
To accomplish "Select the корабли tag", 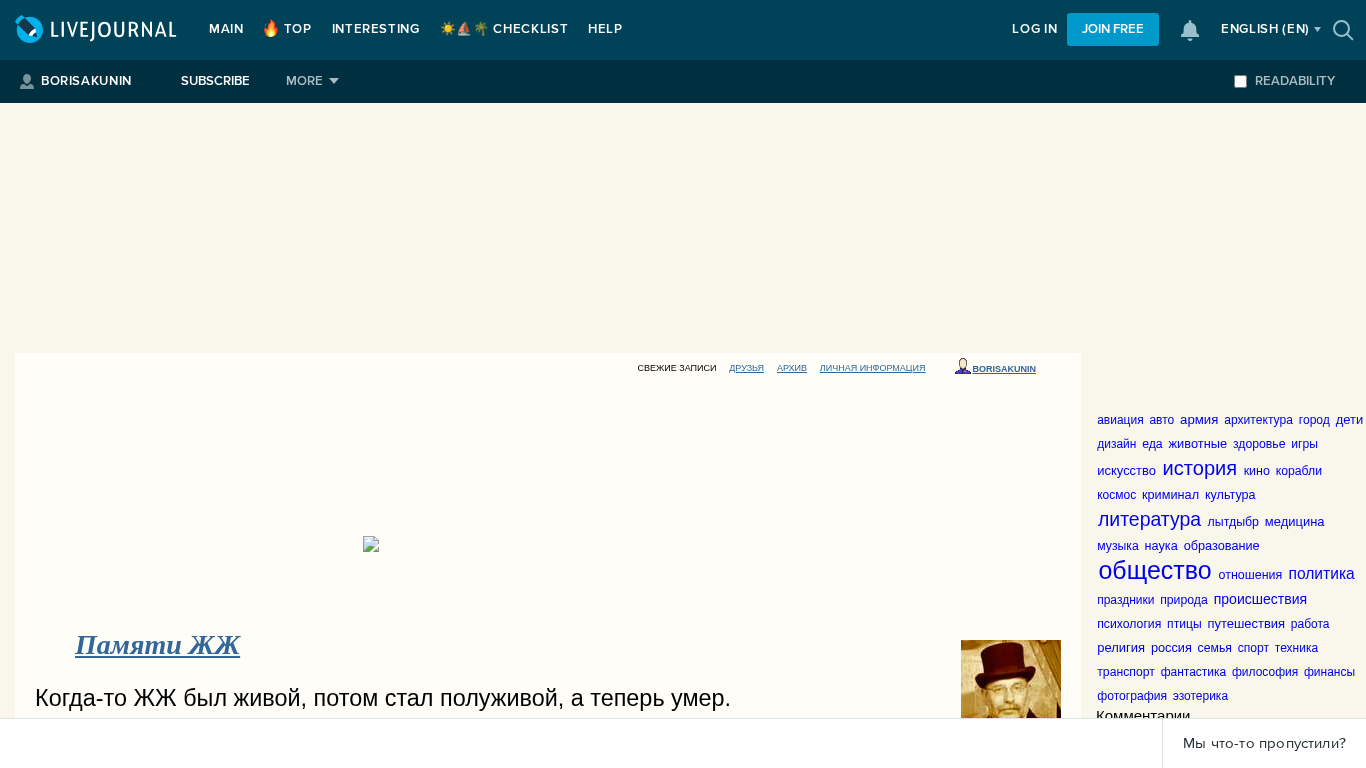I will coord(1299,471).
